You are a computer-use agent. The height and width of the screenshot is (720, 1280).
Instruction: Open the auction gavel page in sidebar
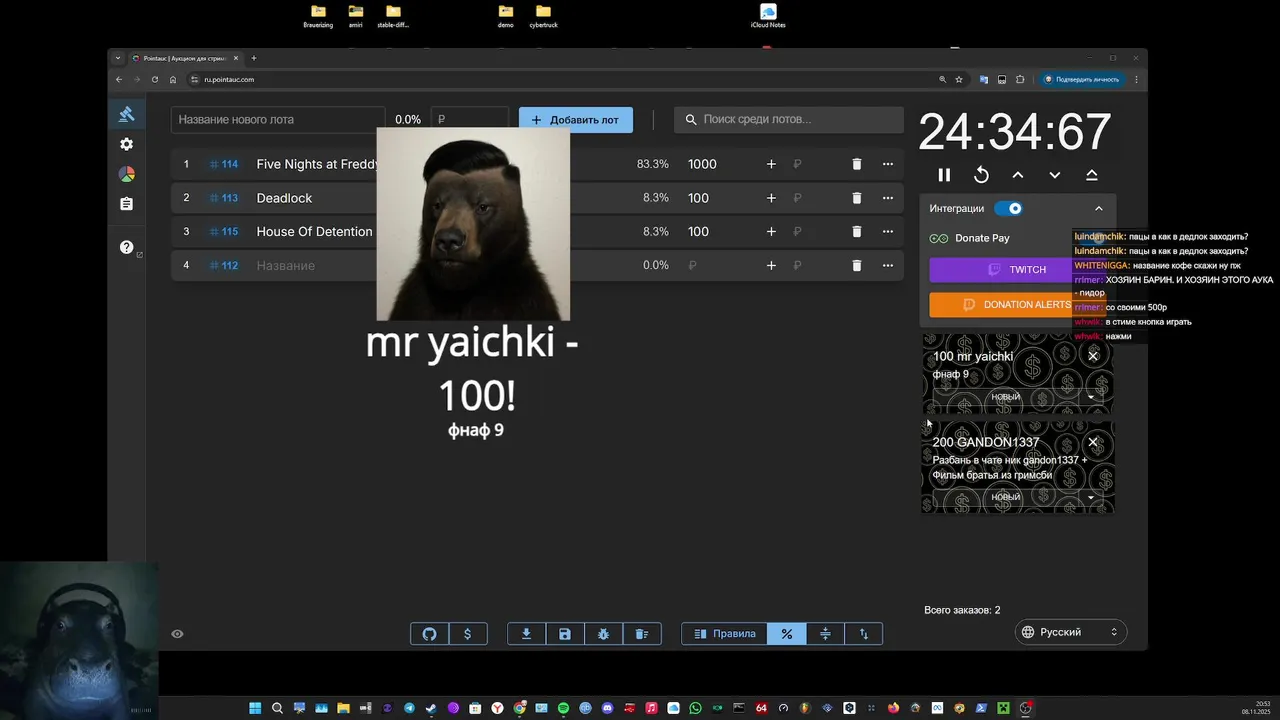point(126,114)
